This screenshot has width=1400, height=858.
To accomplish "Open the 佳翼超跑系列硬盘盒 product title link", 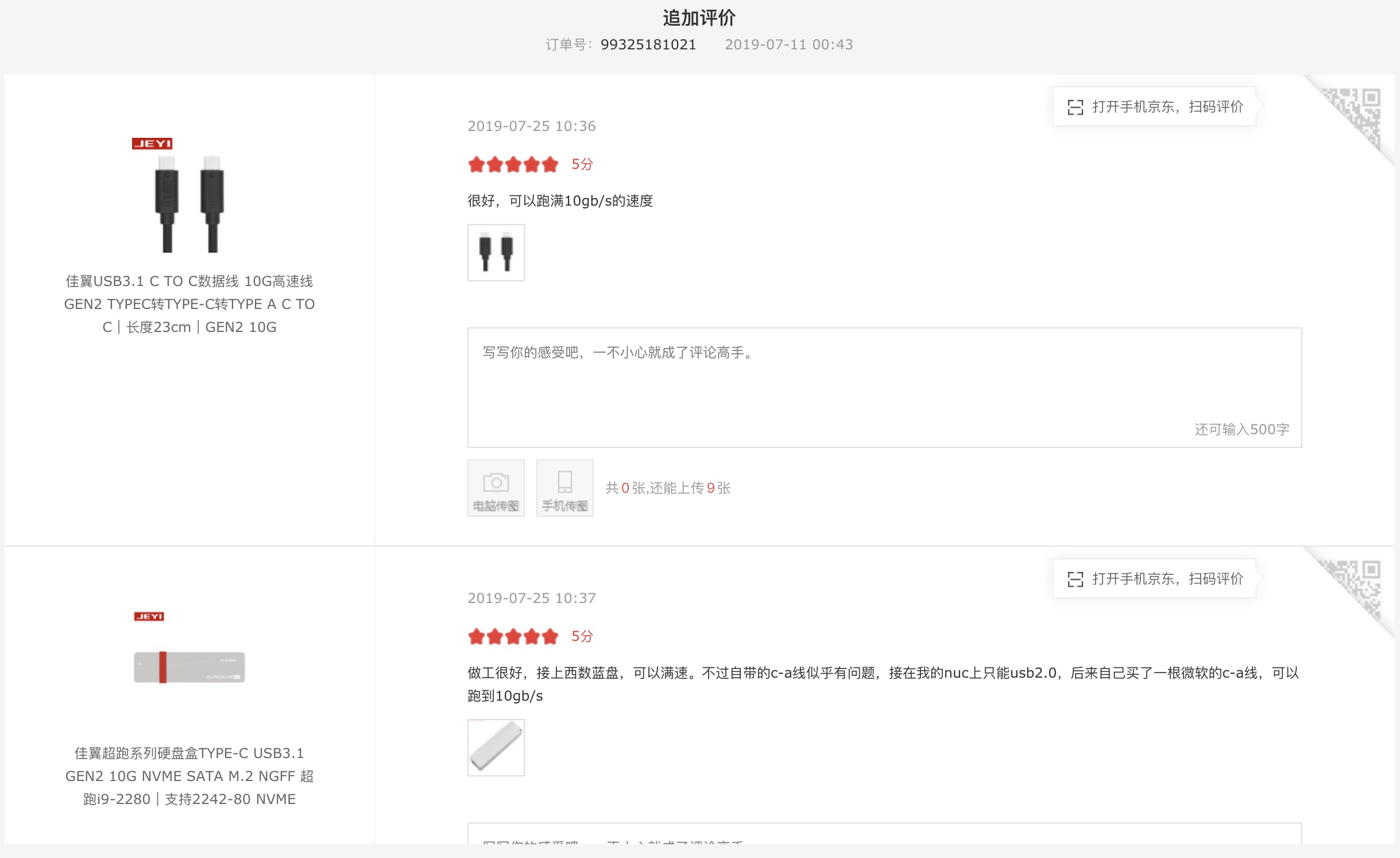I will tap(189, 776).
